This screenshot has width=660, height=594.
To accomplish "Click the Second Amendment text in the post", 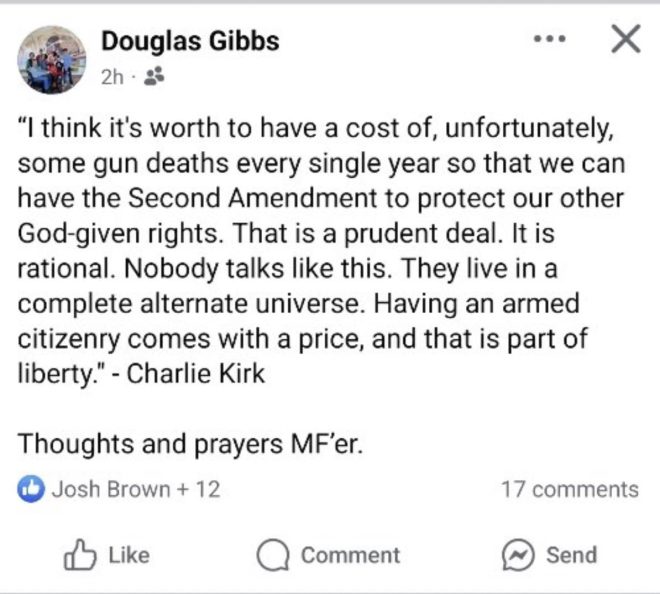I will pos(253,198).
